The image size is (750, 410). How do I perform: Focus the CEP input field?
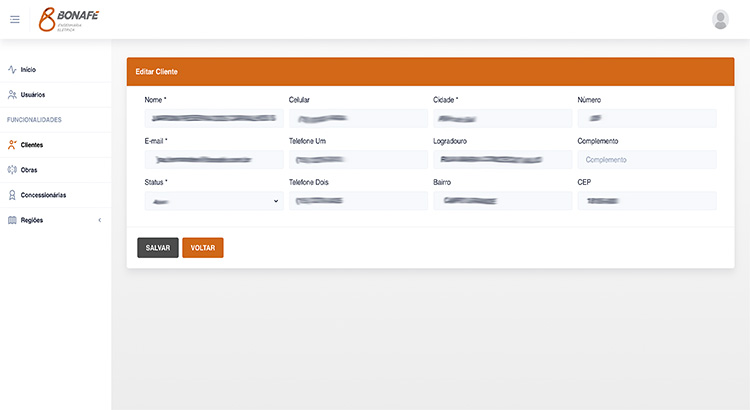(x=647, y=201)
